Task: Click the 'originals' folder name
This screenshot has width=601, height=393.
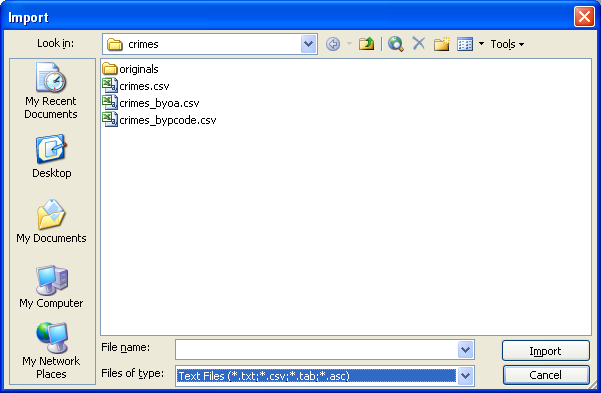Action: 139,69
